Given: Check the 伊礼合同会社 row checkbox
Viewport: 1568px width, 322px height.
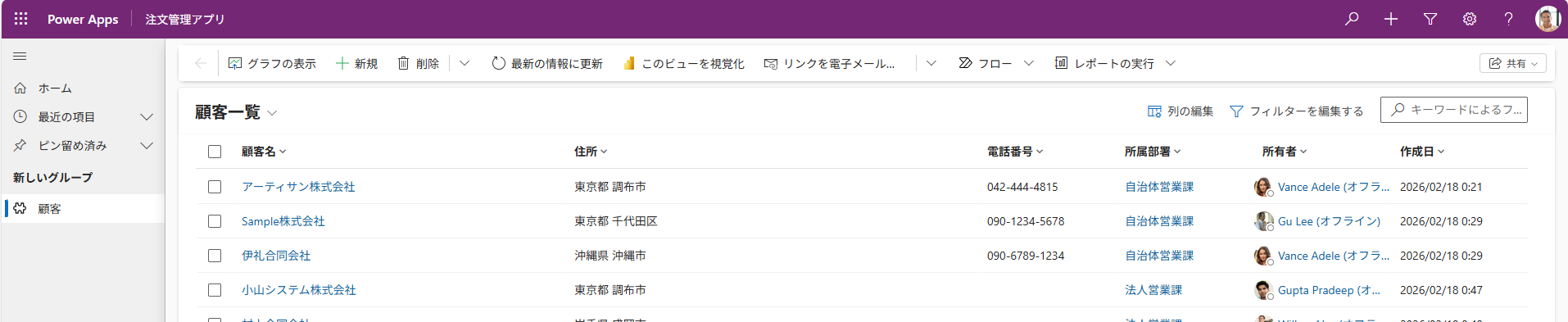Looking at the screenshot, I should point(215,256).
